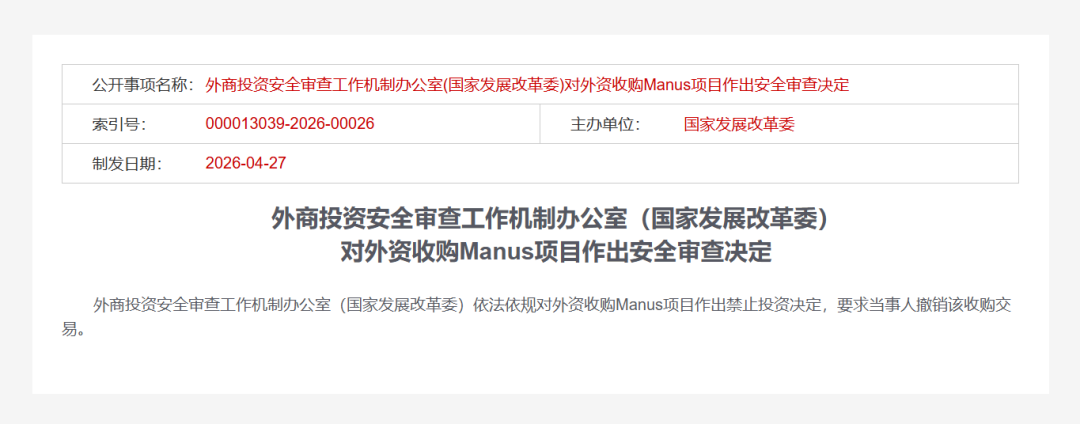Click Manus in the body paragraph
The height and width of the screenshot is (424, 1080).
coord(636,304)
